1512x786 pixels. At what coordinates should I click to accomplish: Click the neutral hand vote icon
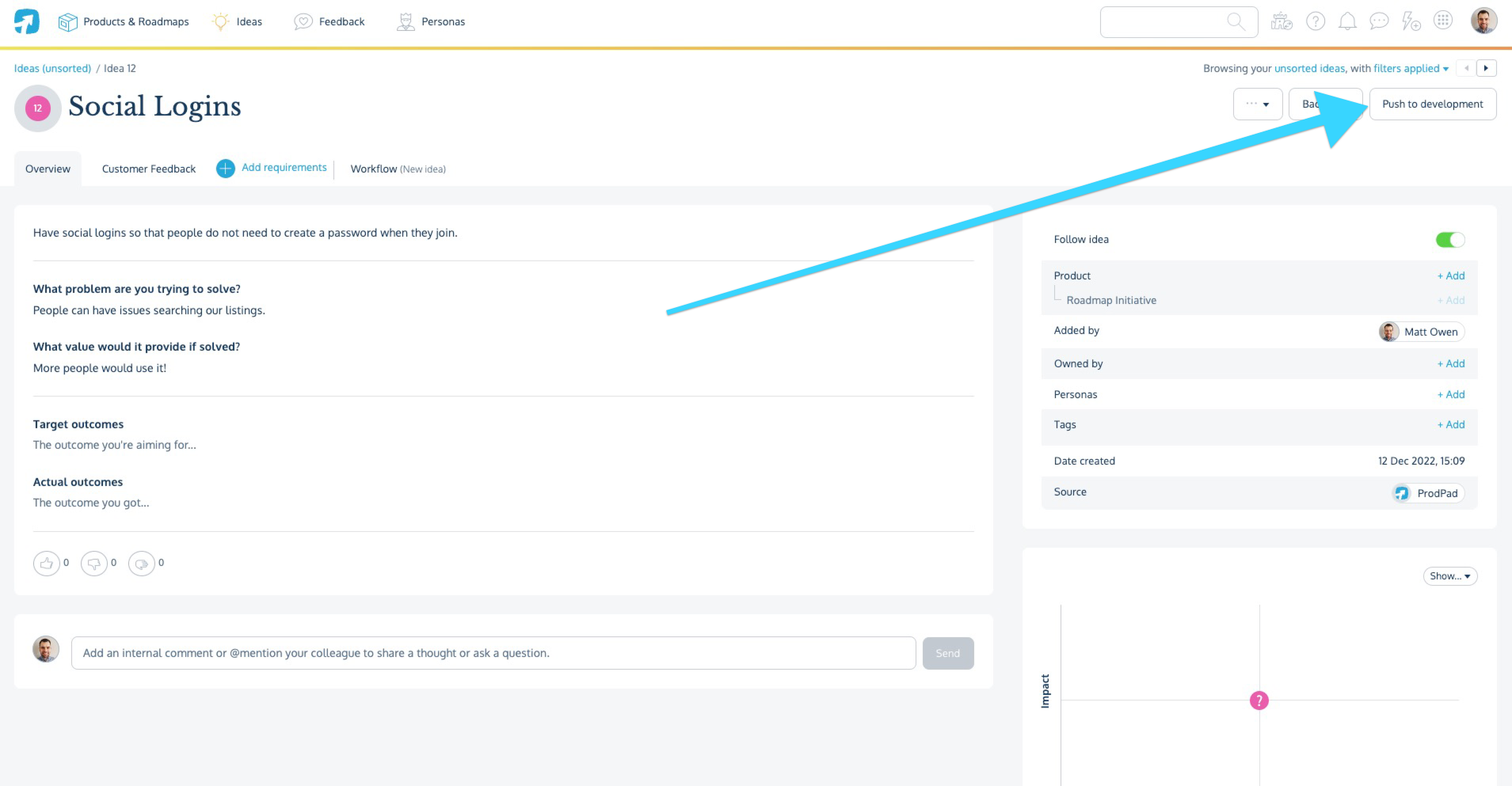point(143,564)
